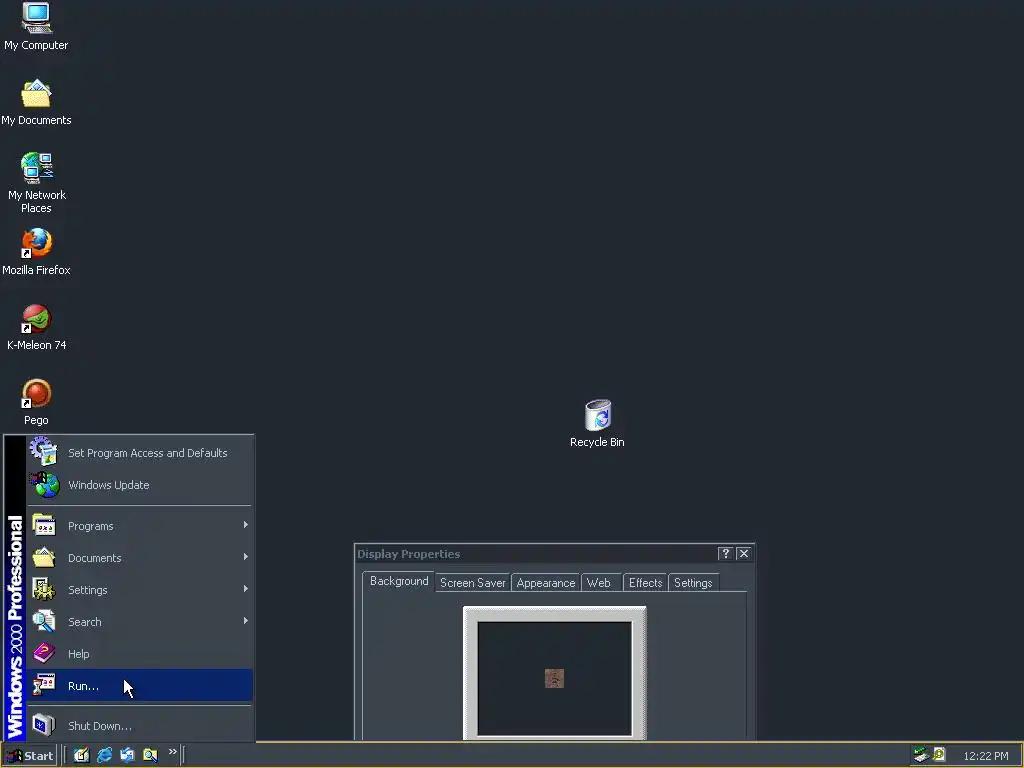The width and height of the screenshot is (1024, 768).
Task: Expand the Documents submenu arrow
Action: click(x=246, y=557)
